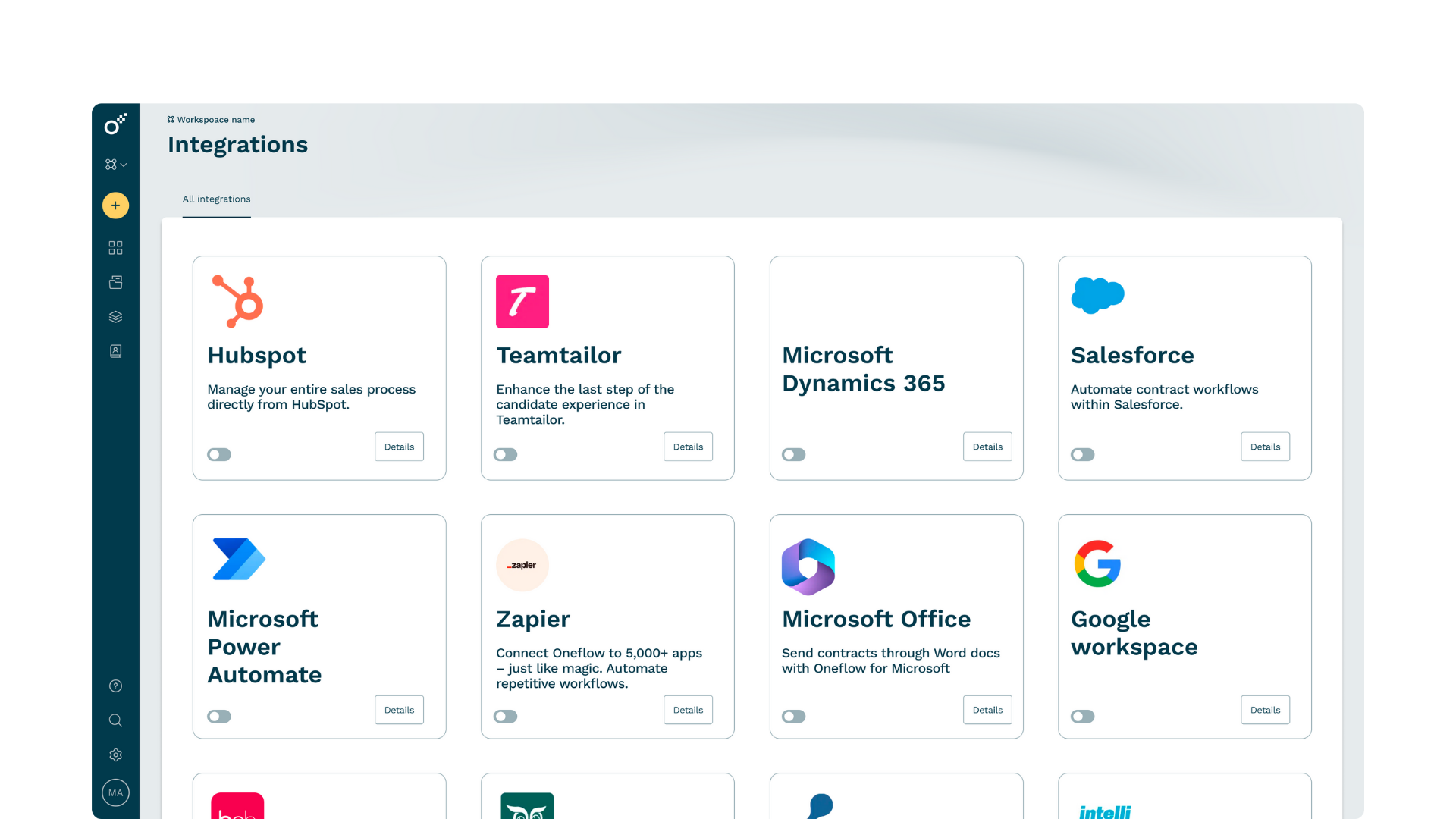The width and height of the screenshot is (1456, 819).
Task: Click the Microsoft Power Automate logo
Action: tap(239, 560)
